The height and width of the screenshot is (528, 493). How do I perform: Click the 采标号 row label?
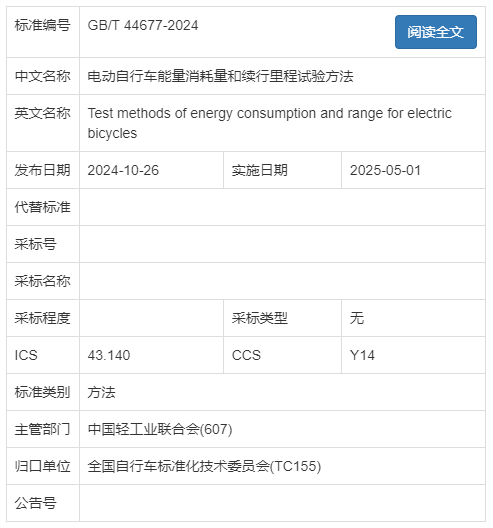(35, 244)
